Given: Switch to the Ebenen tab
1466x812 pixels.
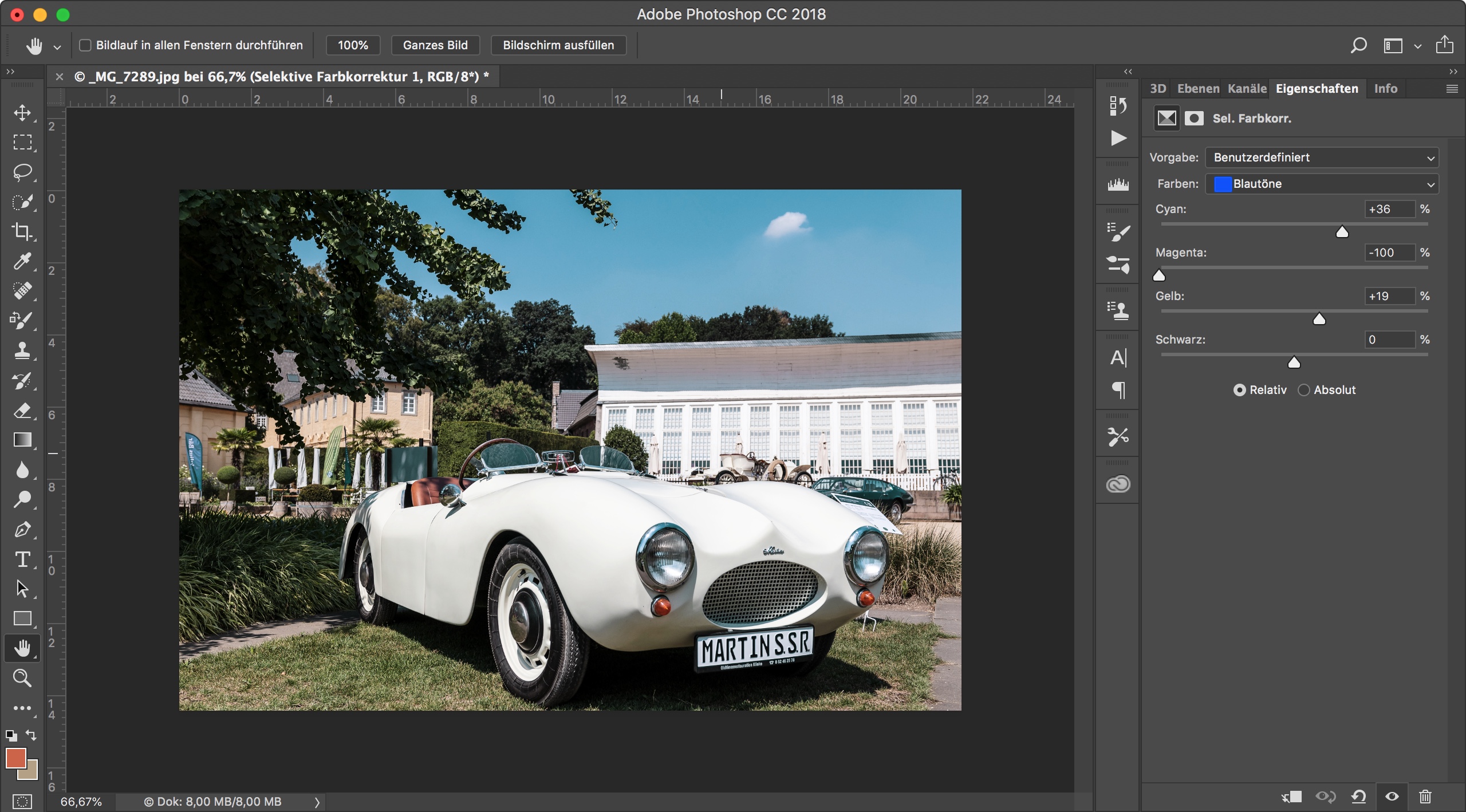Looking at the screenshot, I should 1198,89.
